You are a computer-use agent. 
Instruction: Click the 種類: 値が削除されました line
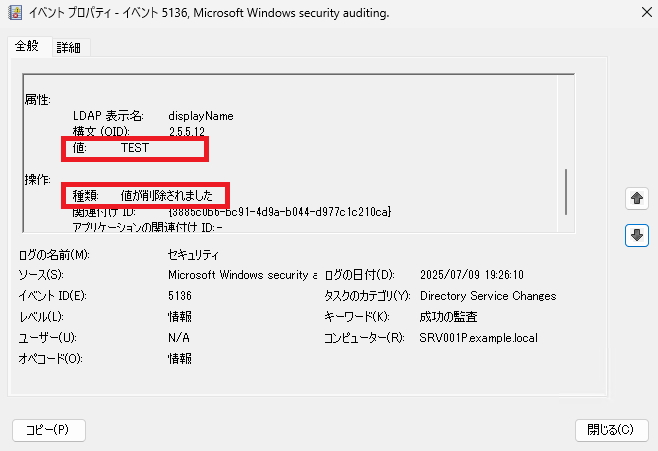coord(143,196)
